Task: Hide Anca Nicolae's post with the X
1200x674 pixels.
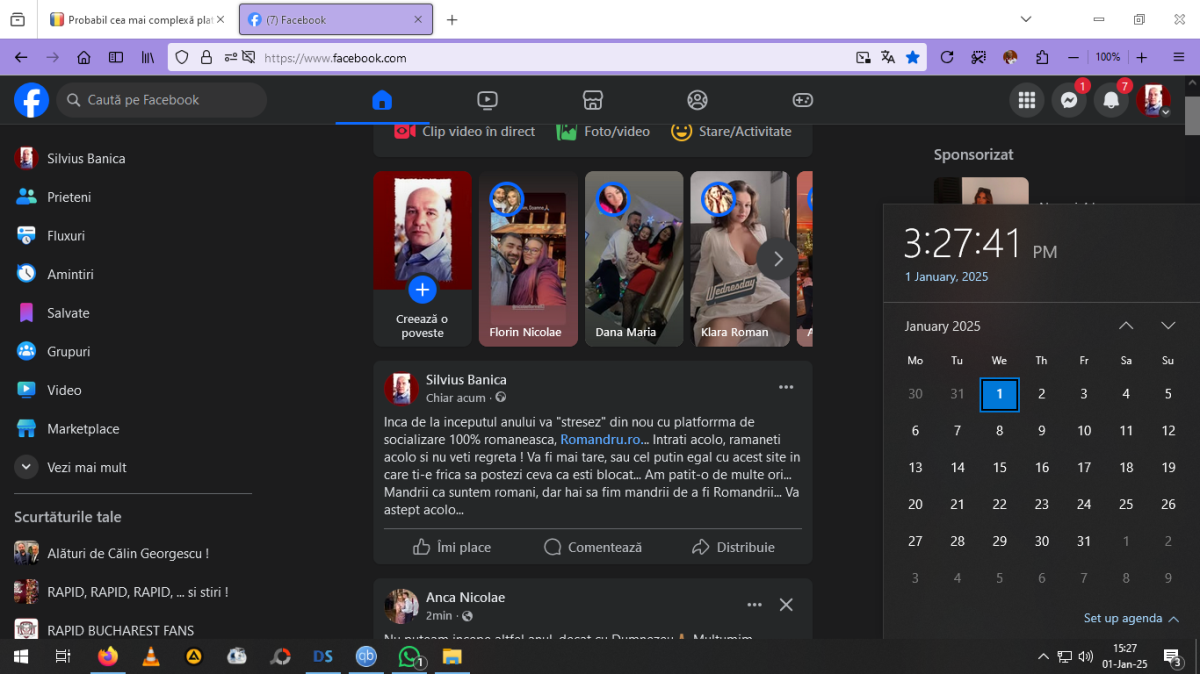Action: [786, 605]
